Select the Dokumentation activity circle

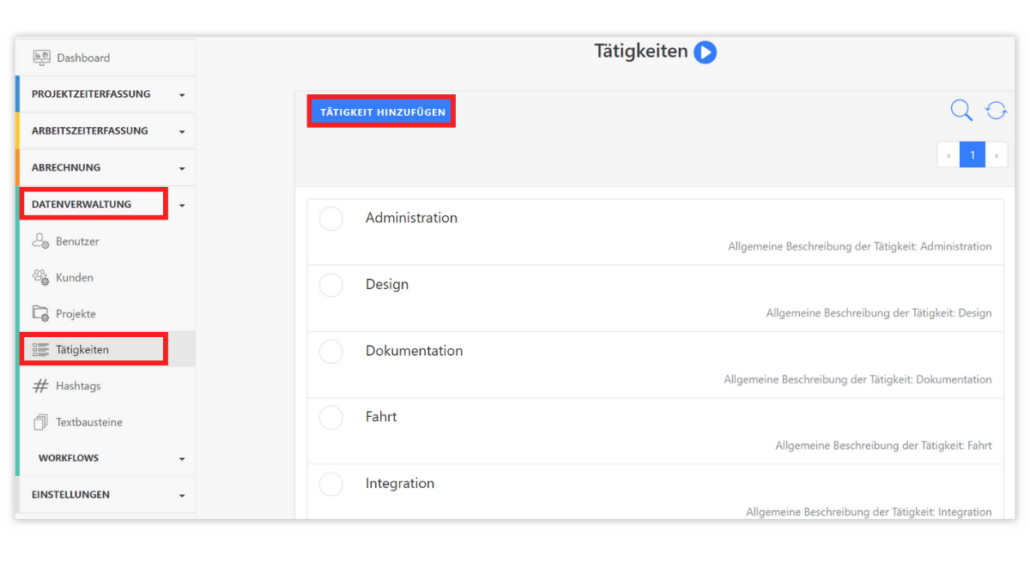point(331,352)
